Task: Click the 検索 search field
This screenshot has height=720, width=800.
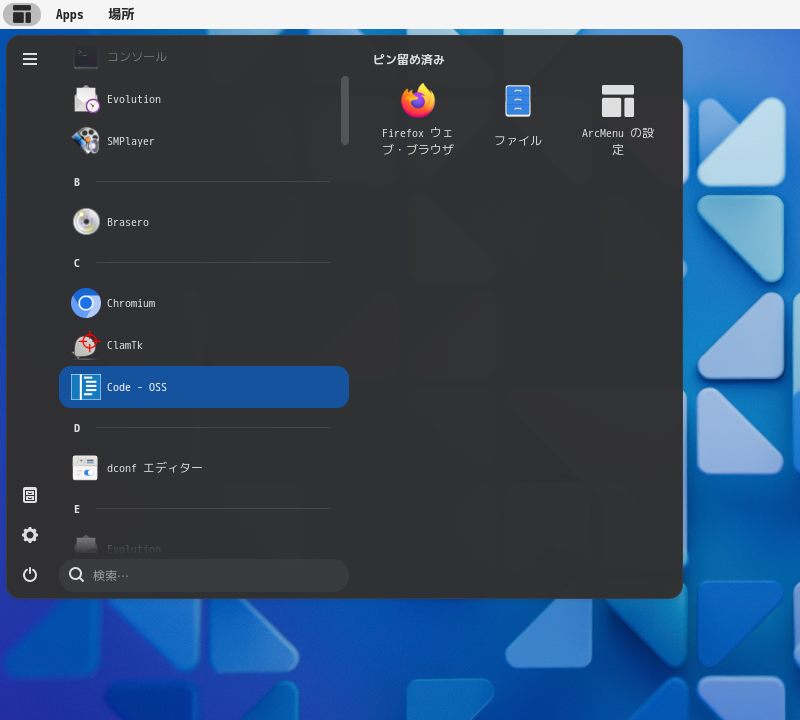Action: 204,576
